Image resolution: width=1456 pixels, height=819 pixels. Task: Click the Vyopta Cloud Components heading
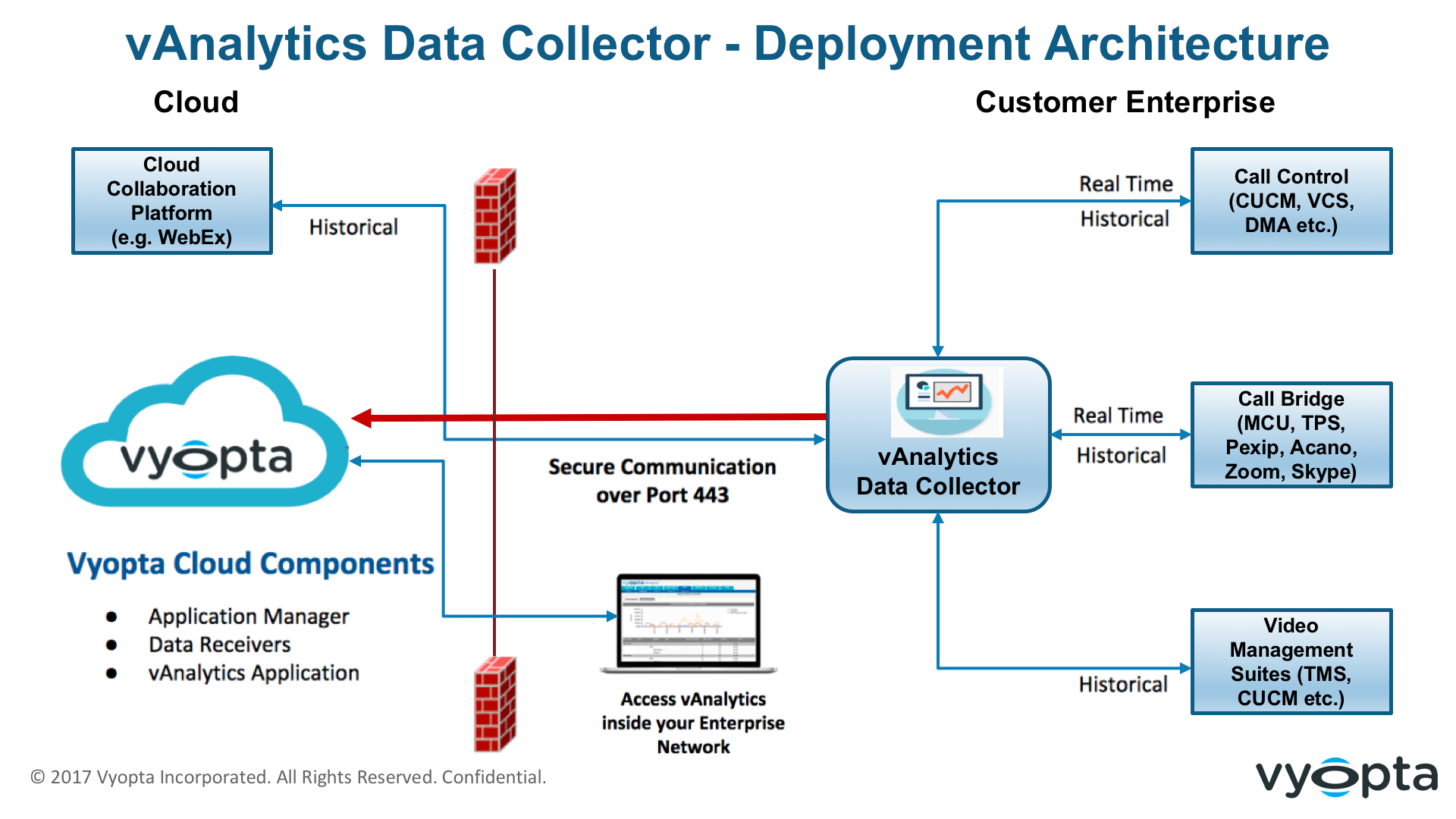click(x=250, y=563)
